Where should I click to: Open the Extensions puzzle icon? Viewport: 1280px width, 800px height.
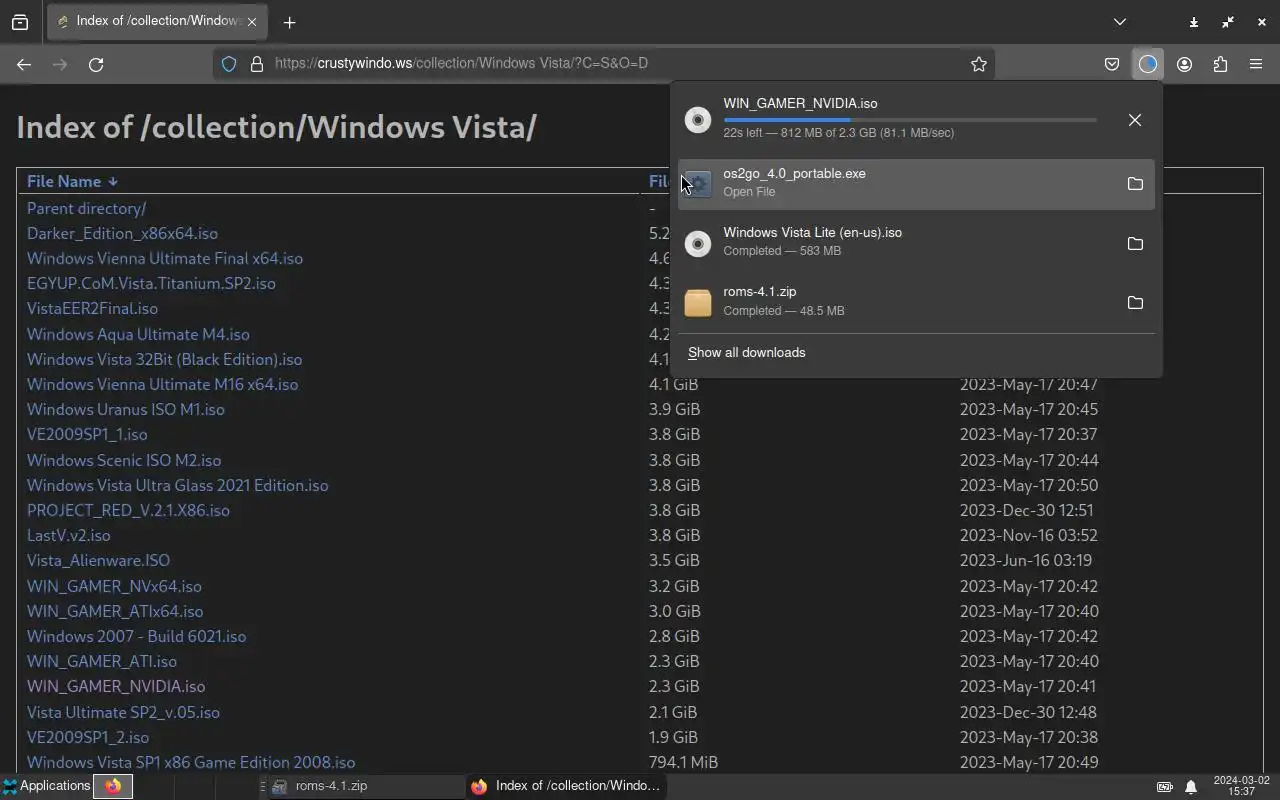(x=1220, y=64)
